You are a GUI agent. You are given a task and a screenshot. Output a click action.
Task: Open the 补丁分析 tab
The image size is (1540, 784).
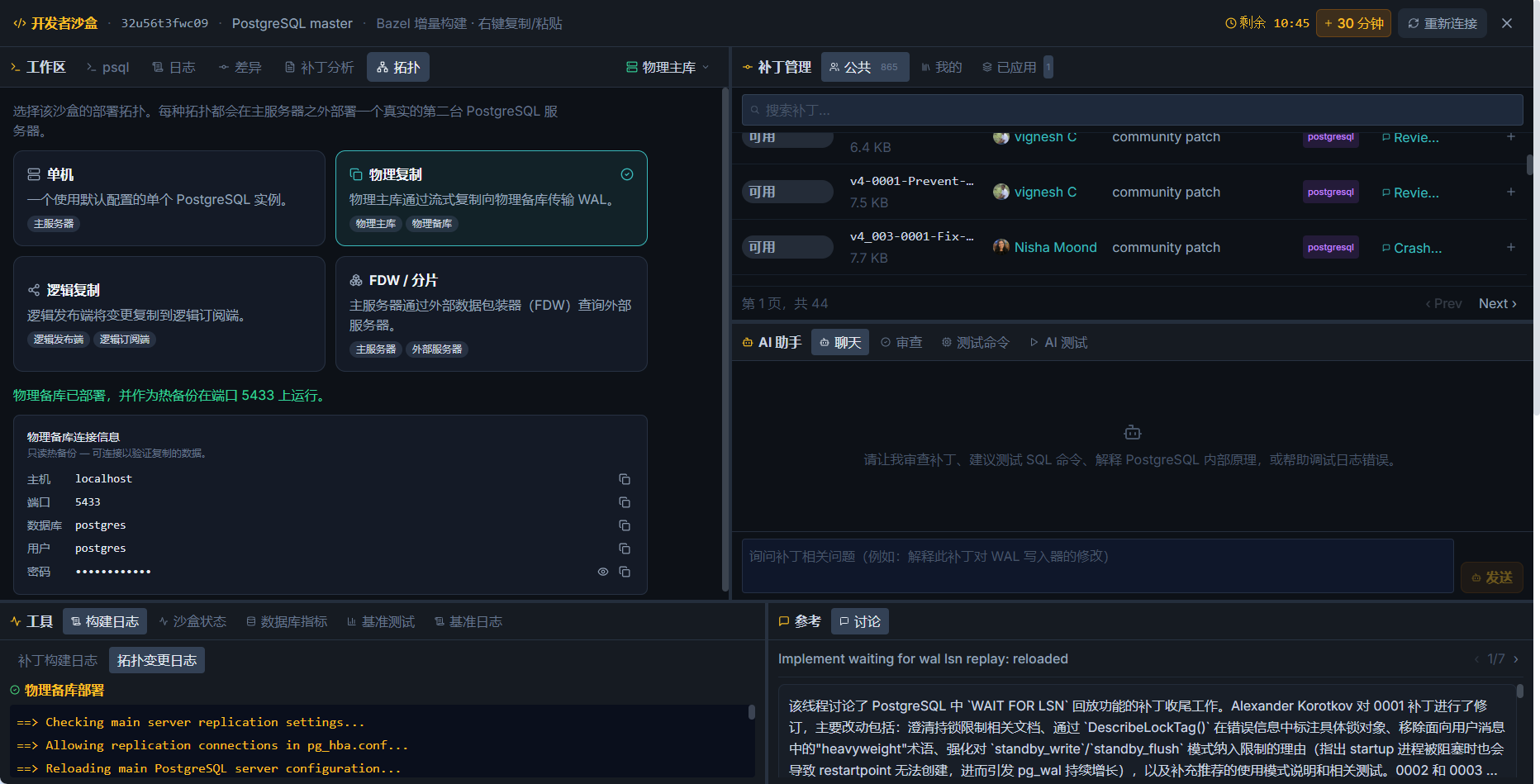(319, 67)
